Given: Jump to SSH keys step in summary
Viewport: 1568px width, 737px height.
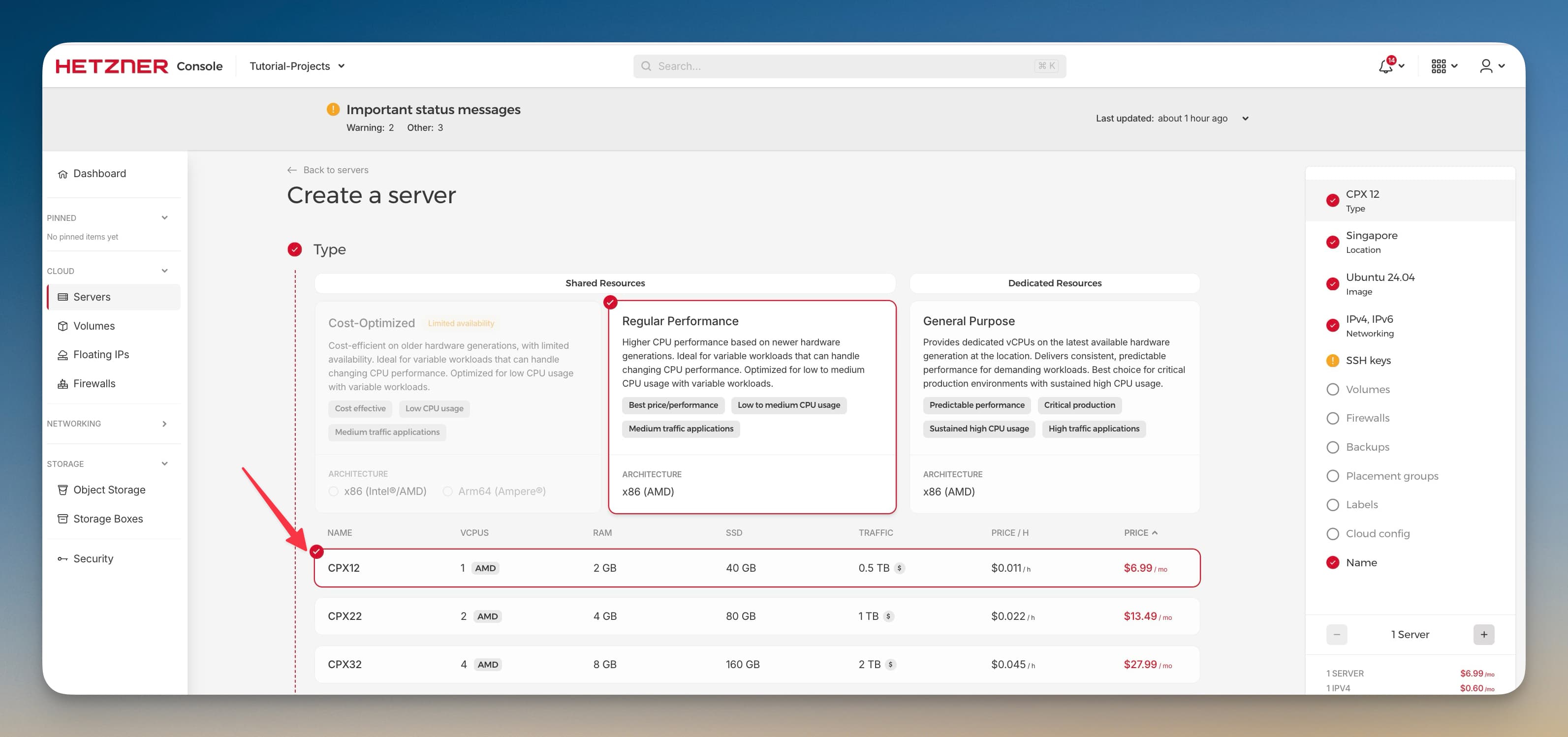Looking at the screenshot, I should (1368, 360).
